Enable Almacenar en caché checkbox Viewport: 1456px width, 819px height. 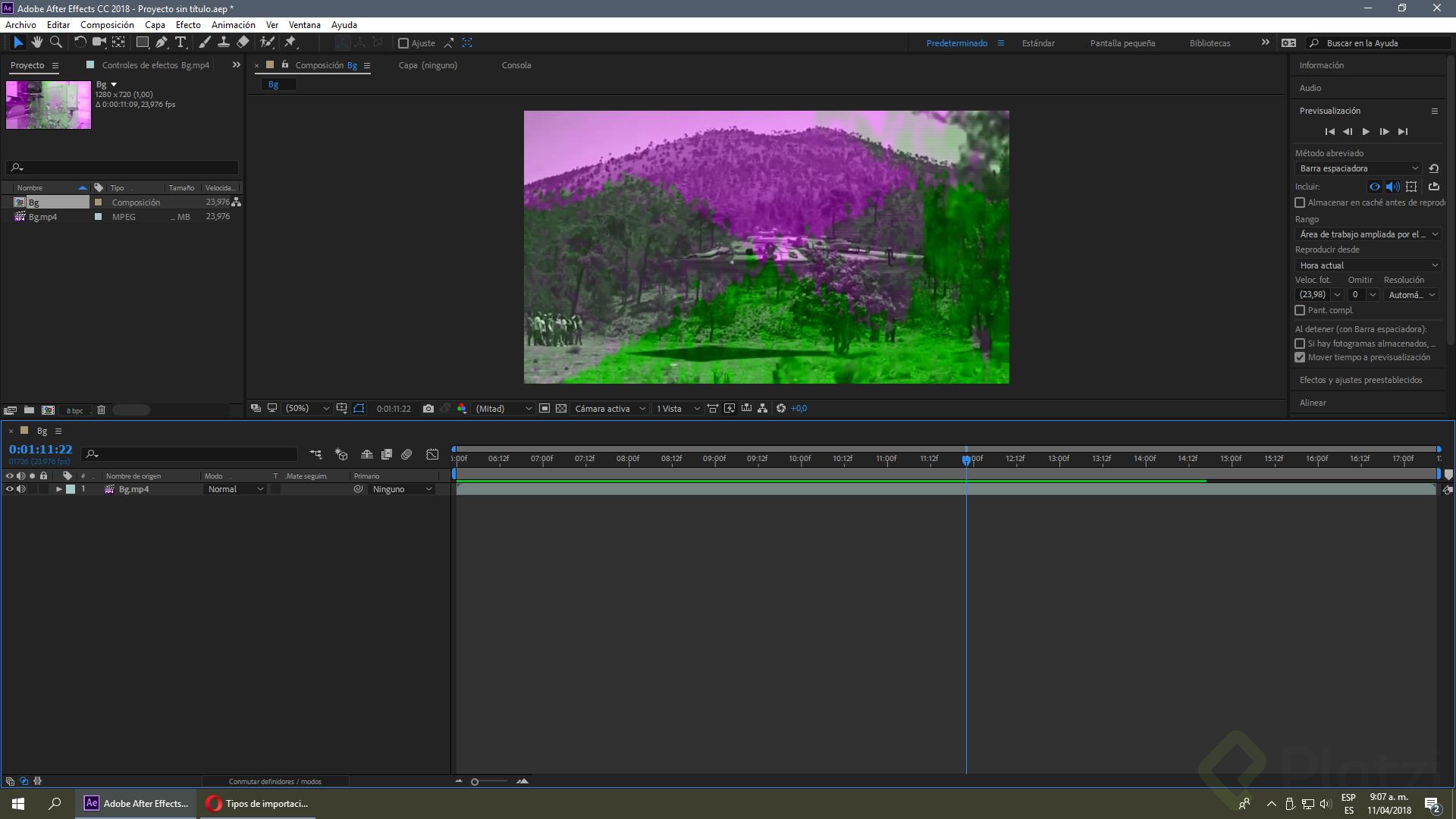tap(1300, 202)
